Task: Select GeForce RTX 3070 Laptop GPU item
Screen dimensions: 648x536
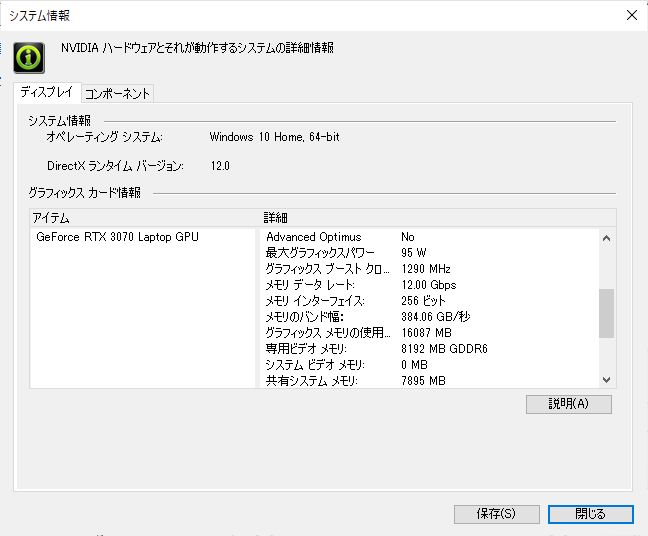Action: [x=117, y=237]
